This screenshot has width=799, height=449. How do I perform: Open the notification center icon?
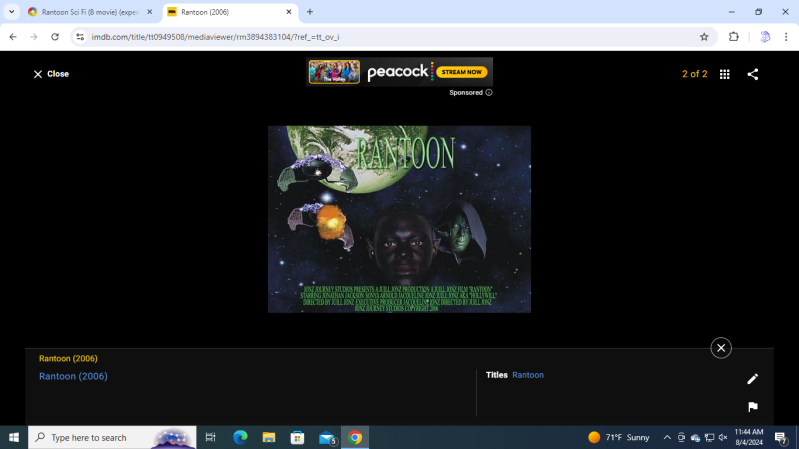click(x=781, y=437)
